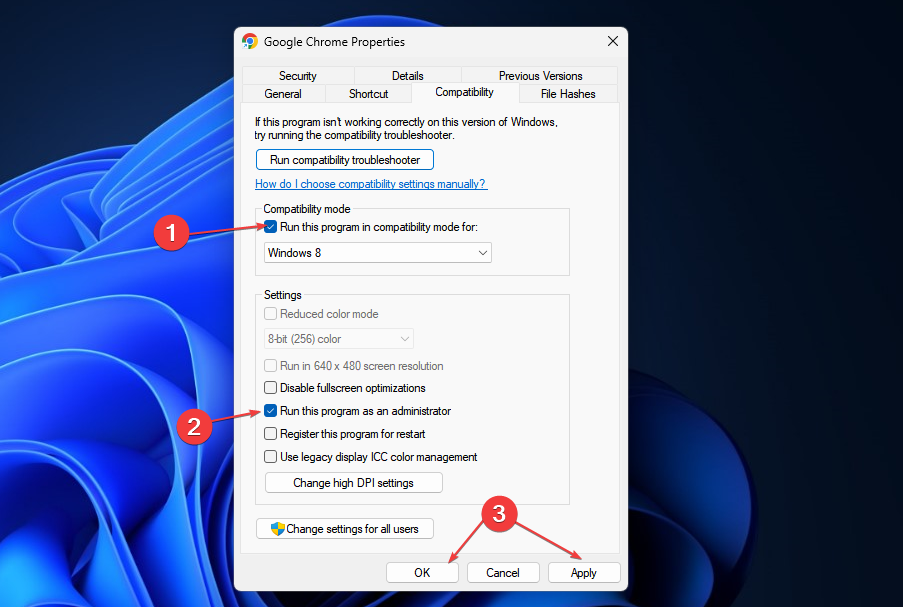Click Change settings for all users button
Viewport: 903px width, 607px height.
click(x=344, y=529)
